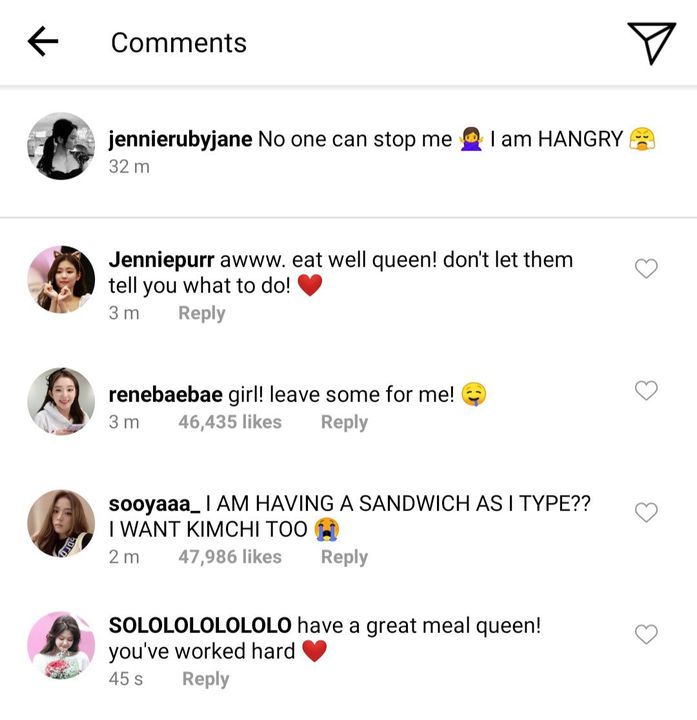
Task: Open SOLOLOLOLOLOLO's profile avatar
Action: (61, 645)
